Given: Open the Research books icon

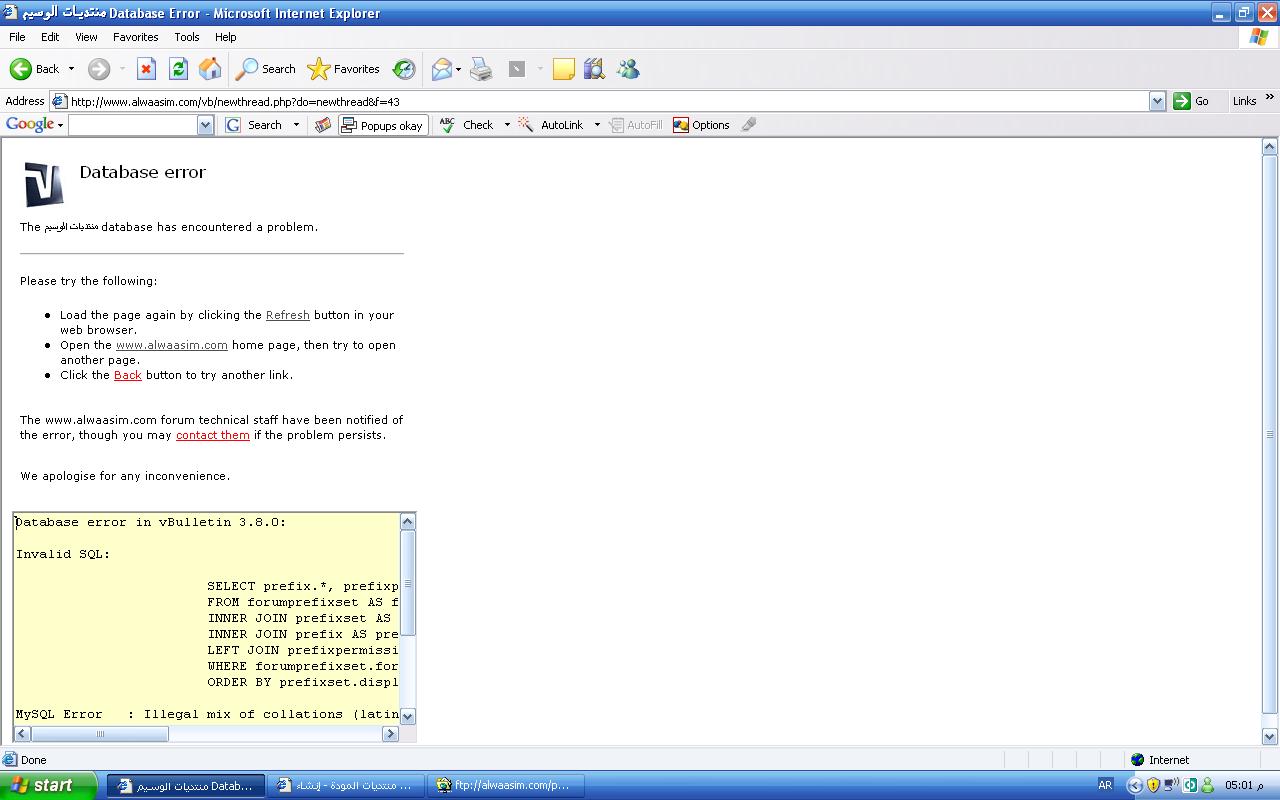Looking at the screenshot, I should (x=595, y=69).
